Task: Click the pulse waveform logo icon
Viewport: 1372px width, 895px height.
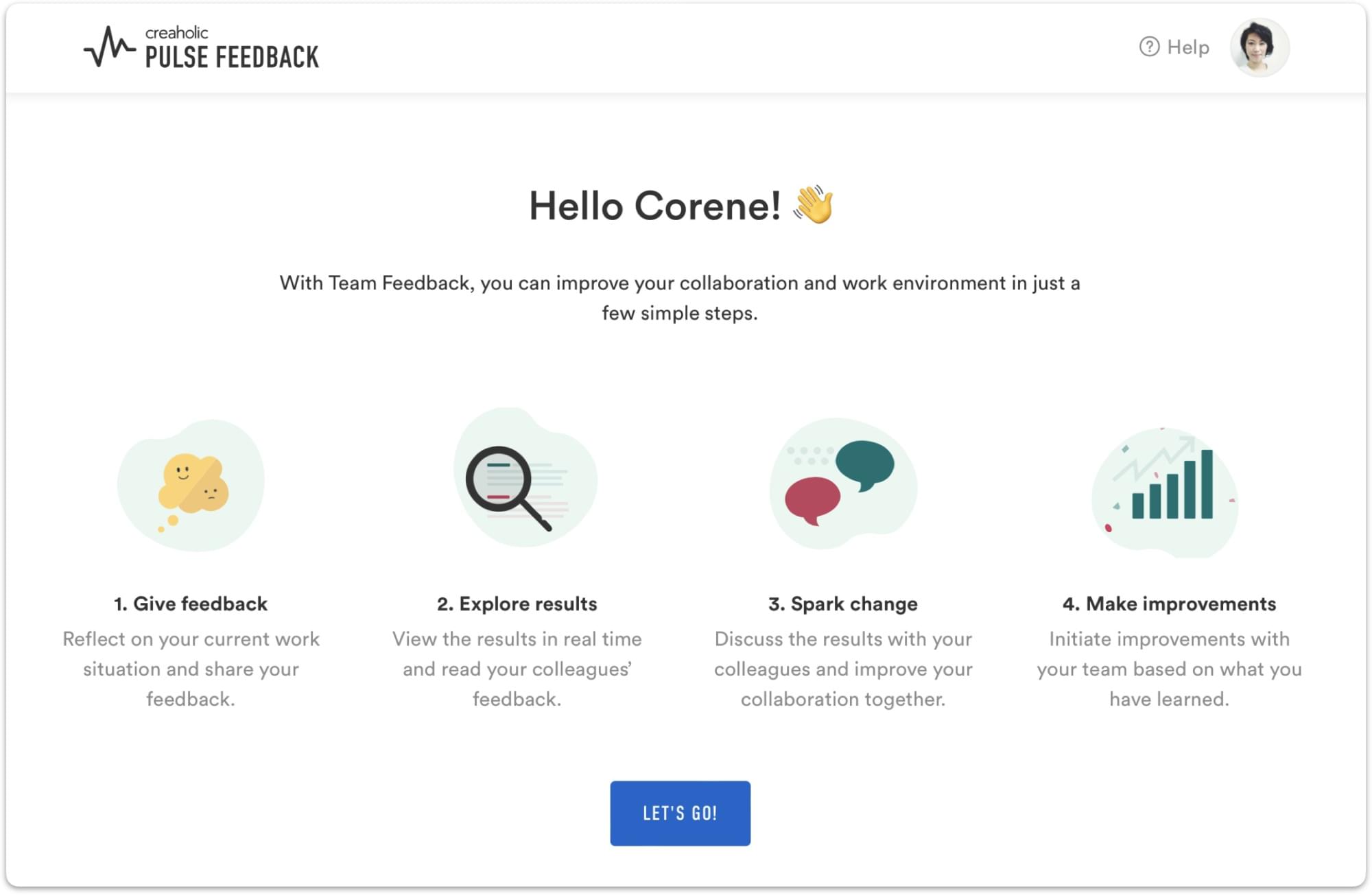Action: pyautogui.click(x=109, y=47)
